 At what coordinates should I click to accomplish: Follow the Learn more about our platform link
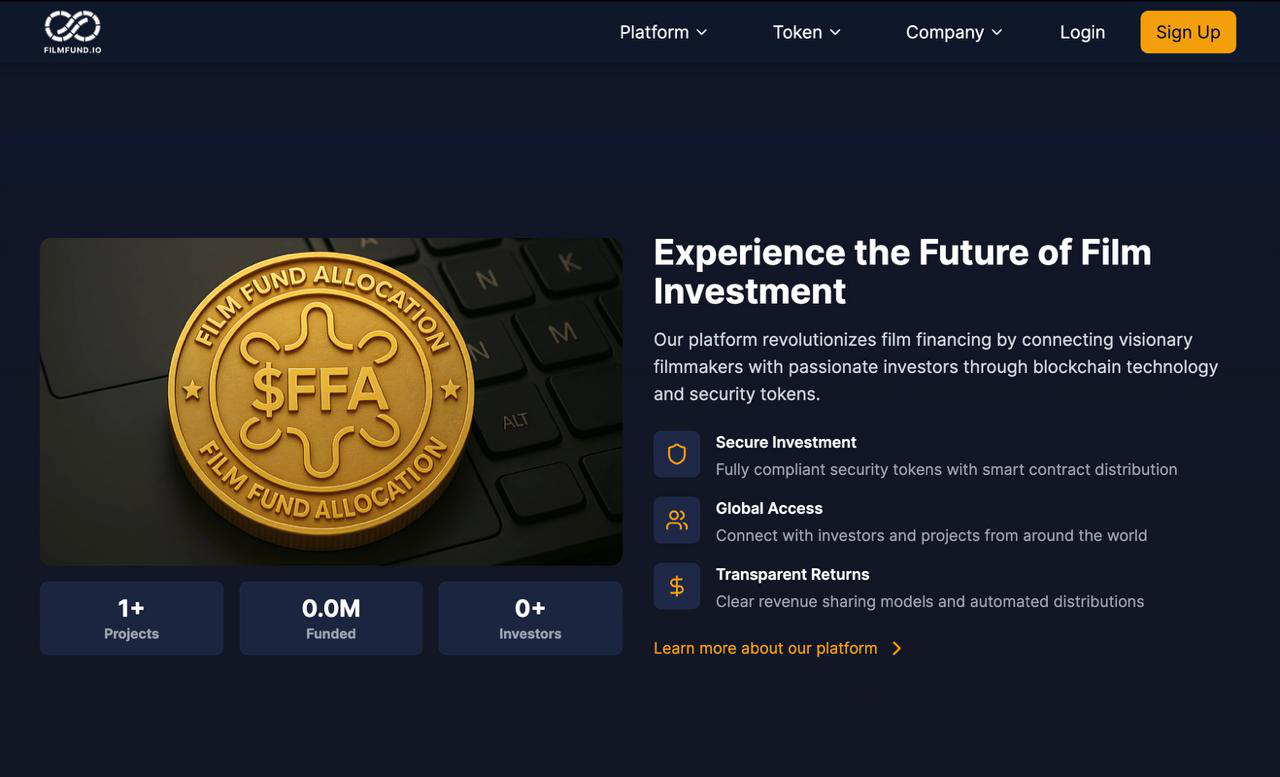tap(765, 648)
